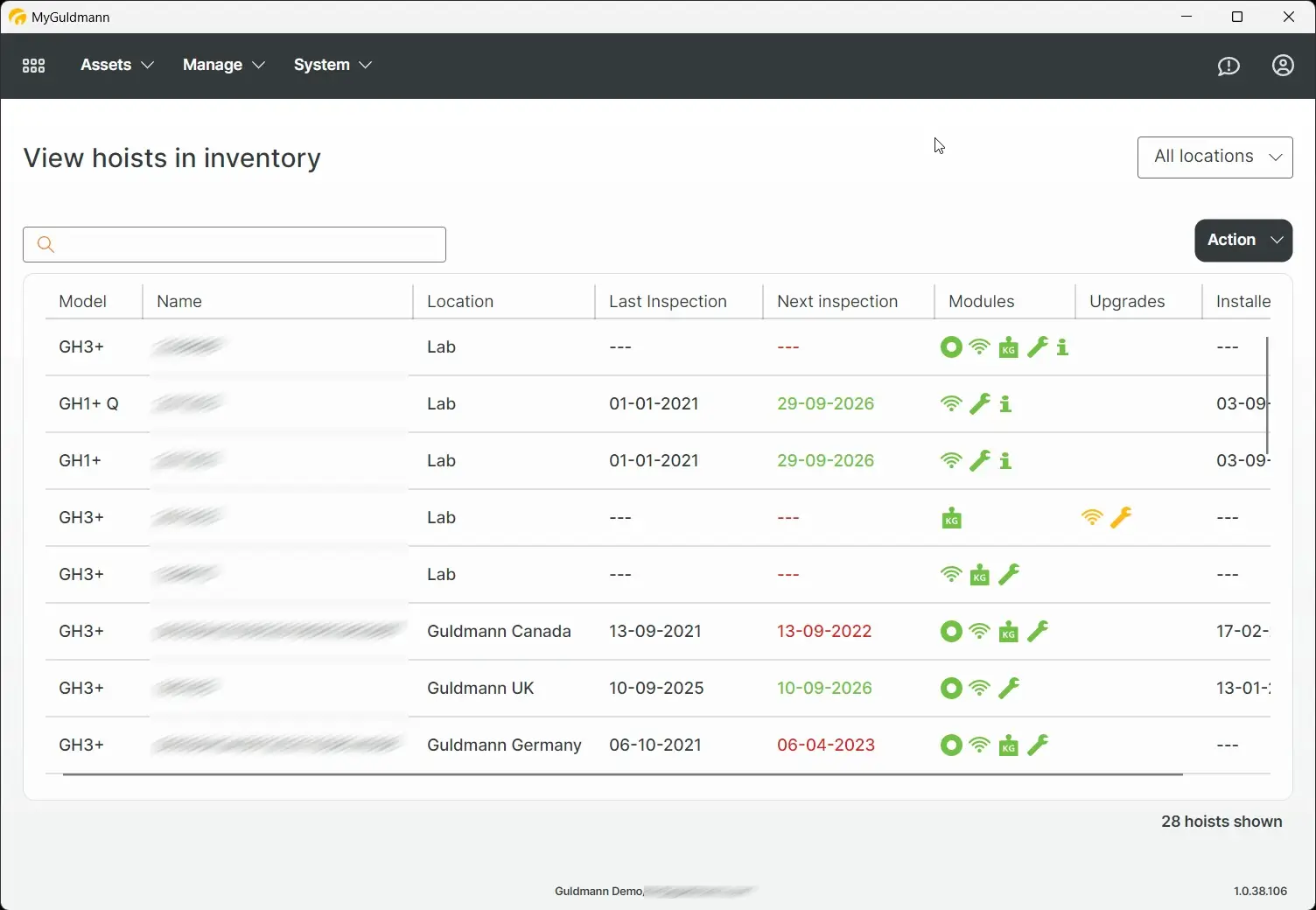Screen dimensions: 1316x910
Task: Click the vertical table scrollbar
Action: point(1267,394)
